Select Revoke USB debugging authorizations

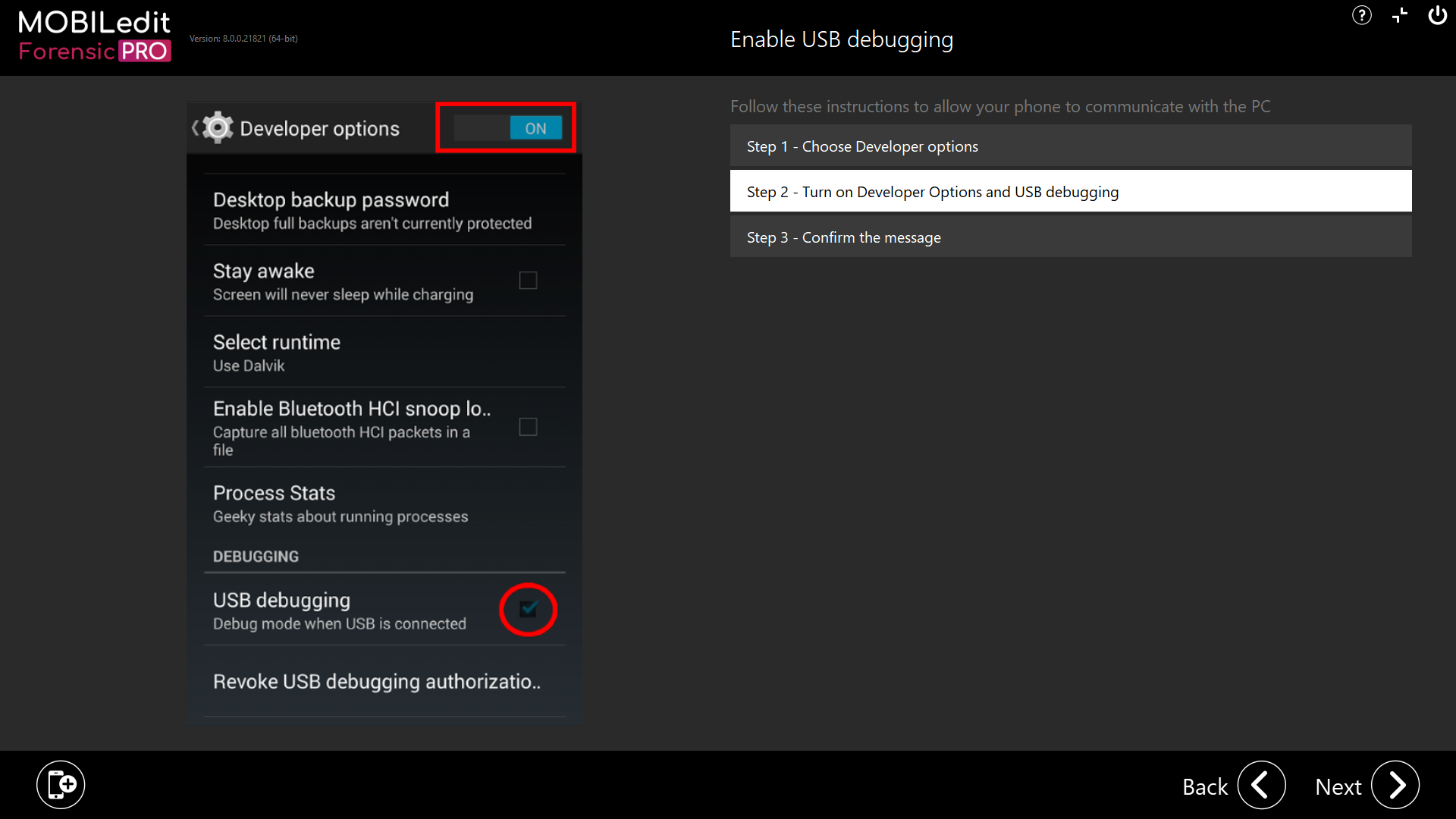tap(377, 681)
